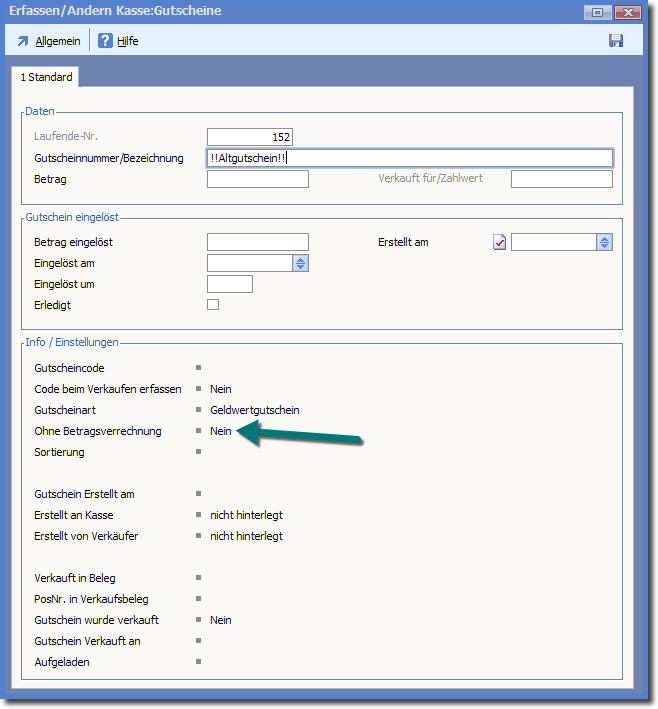Open the Erstellt am date dropdown
Screen dimensions: 658x709
coord(604,242)
